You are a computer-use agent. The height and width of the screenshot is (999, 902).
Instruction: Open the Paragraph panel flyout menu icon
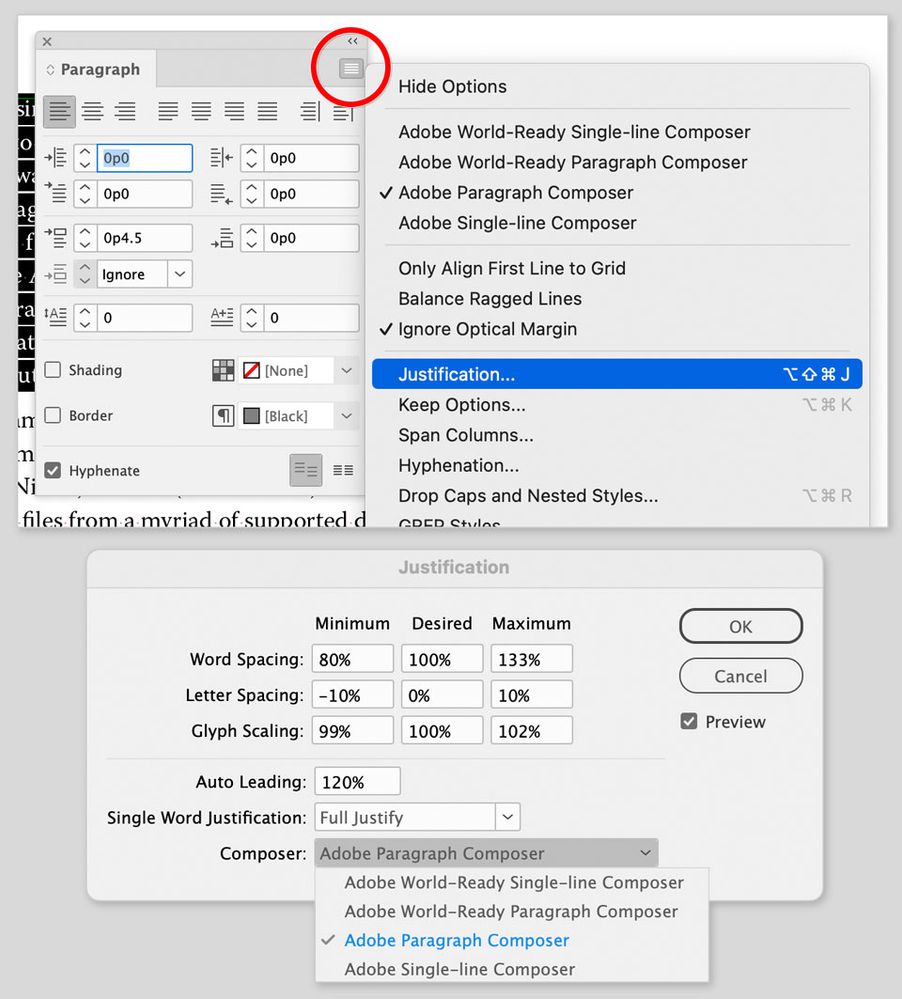click(x=350, y=68)
